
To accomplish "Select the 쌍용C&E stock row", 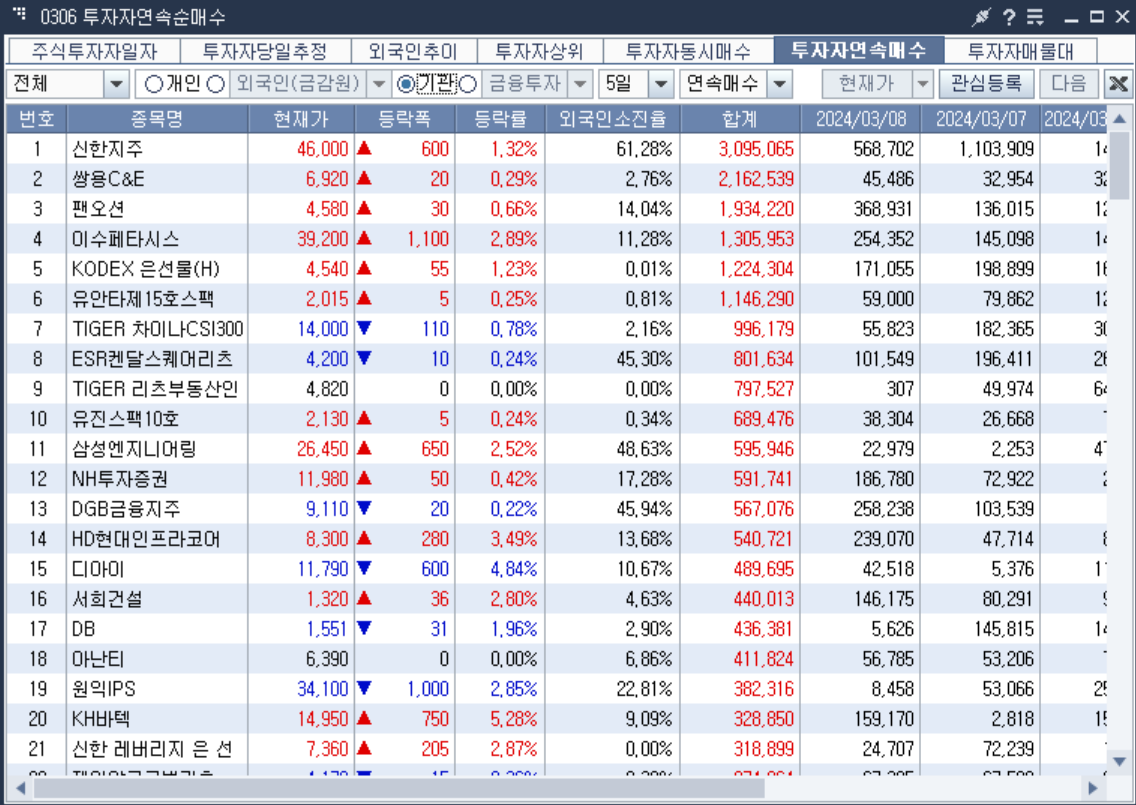I will coord(556,179).
